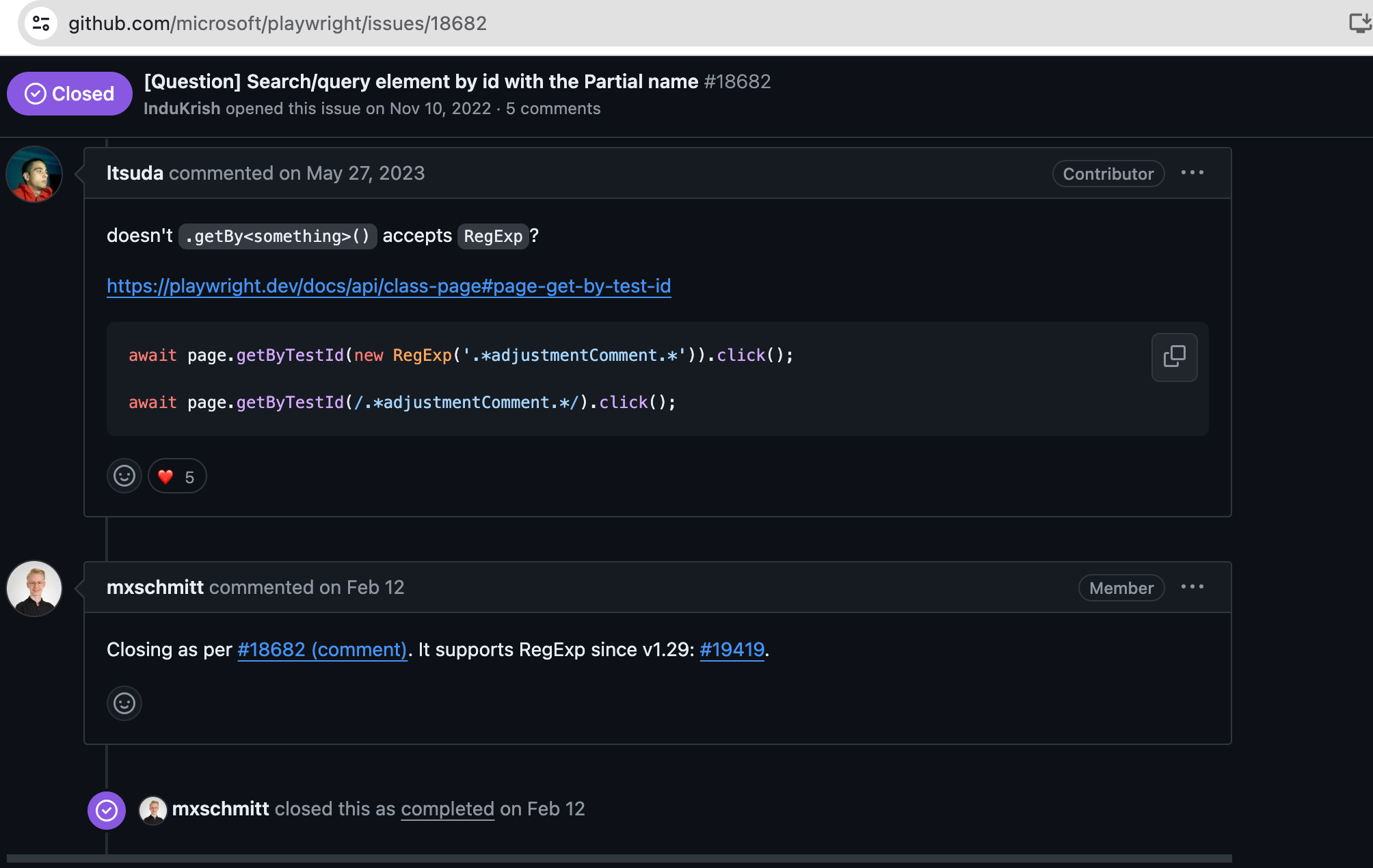
Task: Copy the code snippet with copy icon
Action: pos(1174,357)
